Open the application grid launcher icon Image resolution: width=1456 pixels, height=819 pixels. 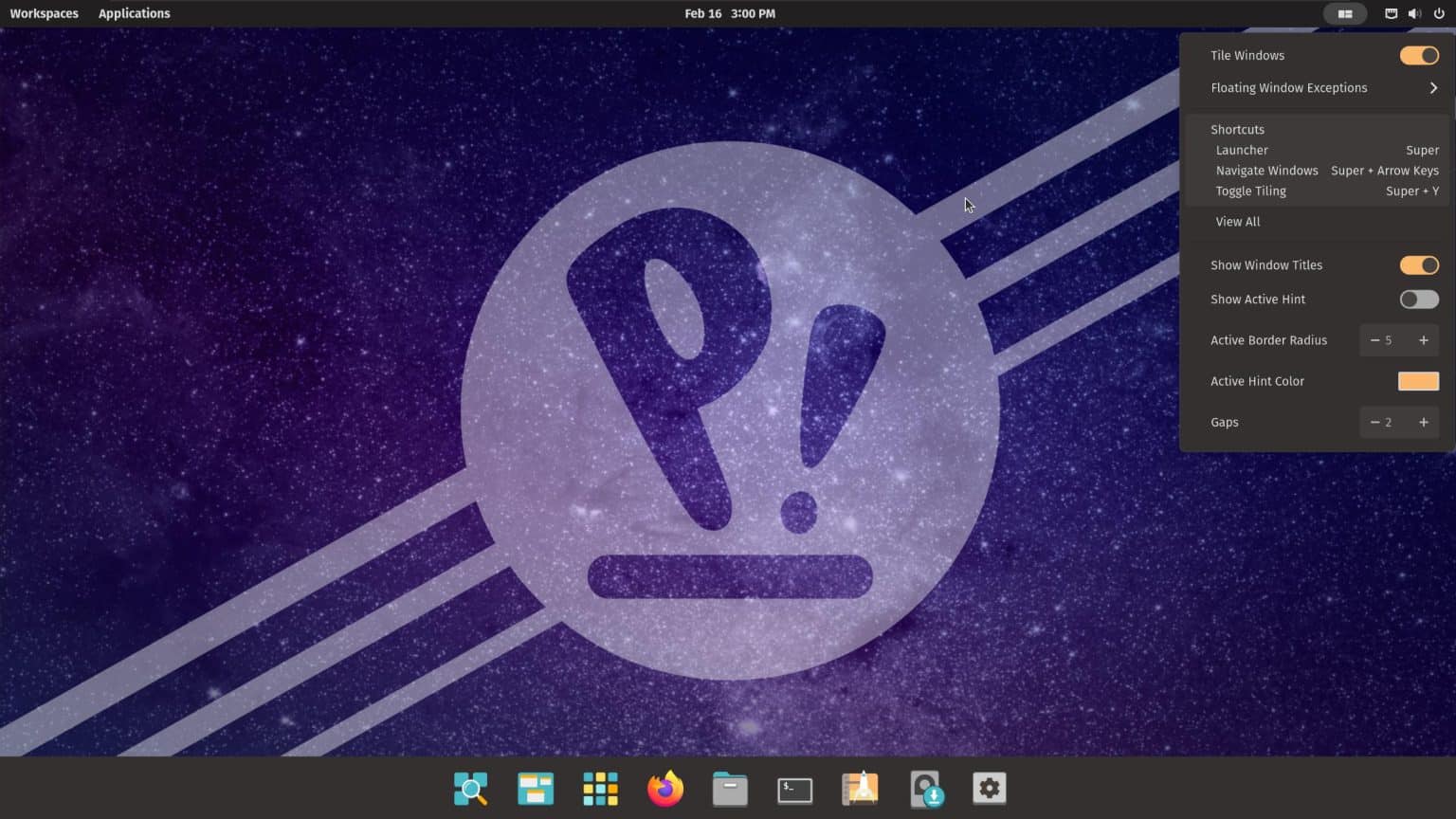(600, 788)
